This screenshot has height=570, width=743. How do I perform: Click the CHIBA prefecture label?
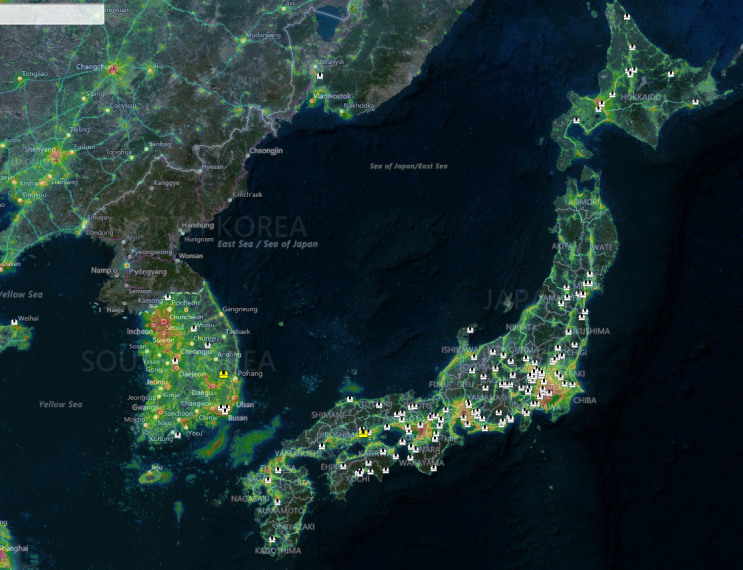coord(585,400)
